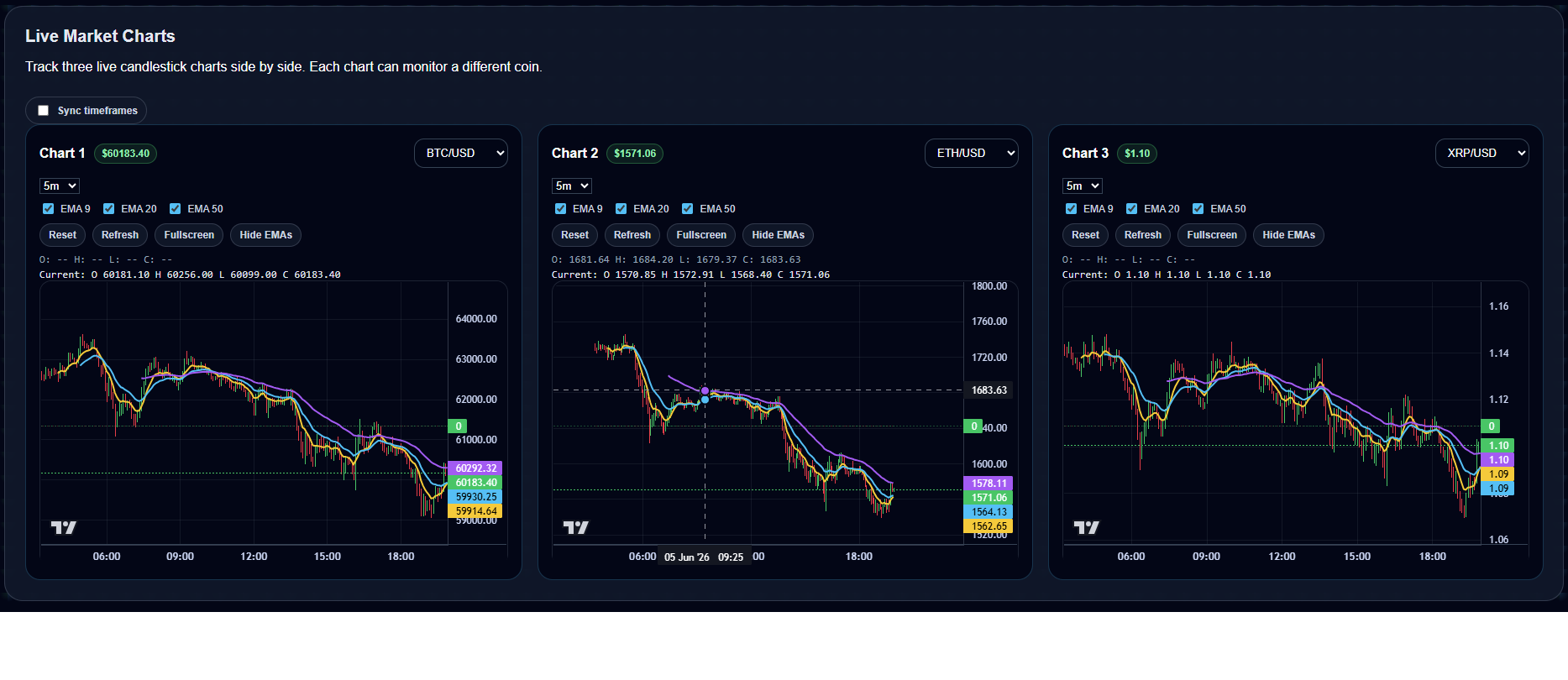1568x680 pixels.
Task: Click Chart 1 Current OHLC readout
Action: click(x=190, y=275)
